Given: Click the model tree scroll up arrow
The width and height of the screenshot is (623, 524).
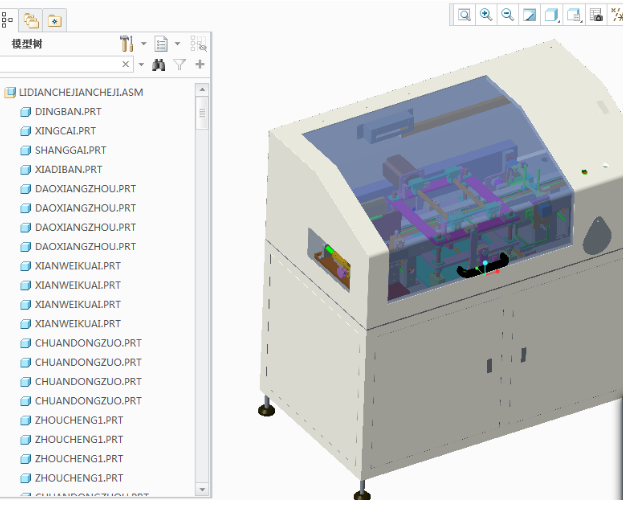Looking at the screenshot, I should 202,89.
